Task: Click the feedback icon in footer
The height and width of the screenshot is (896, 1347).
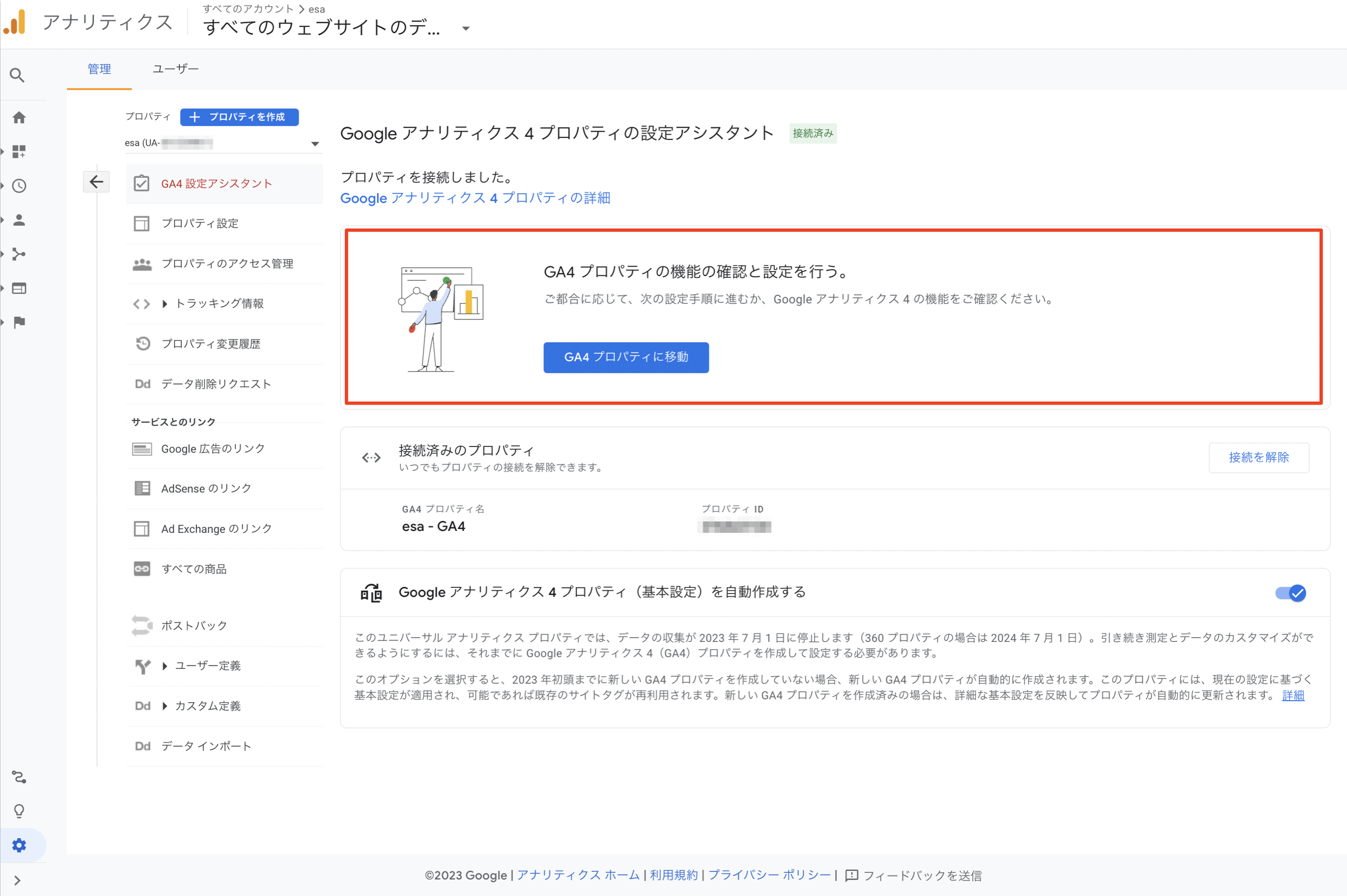Action: click(852, 875)
